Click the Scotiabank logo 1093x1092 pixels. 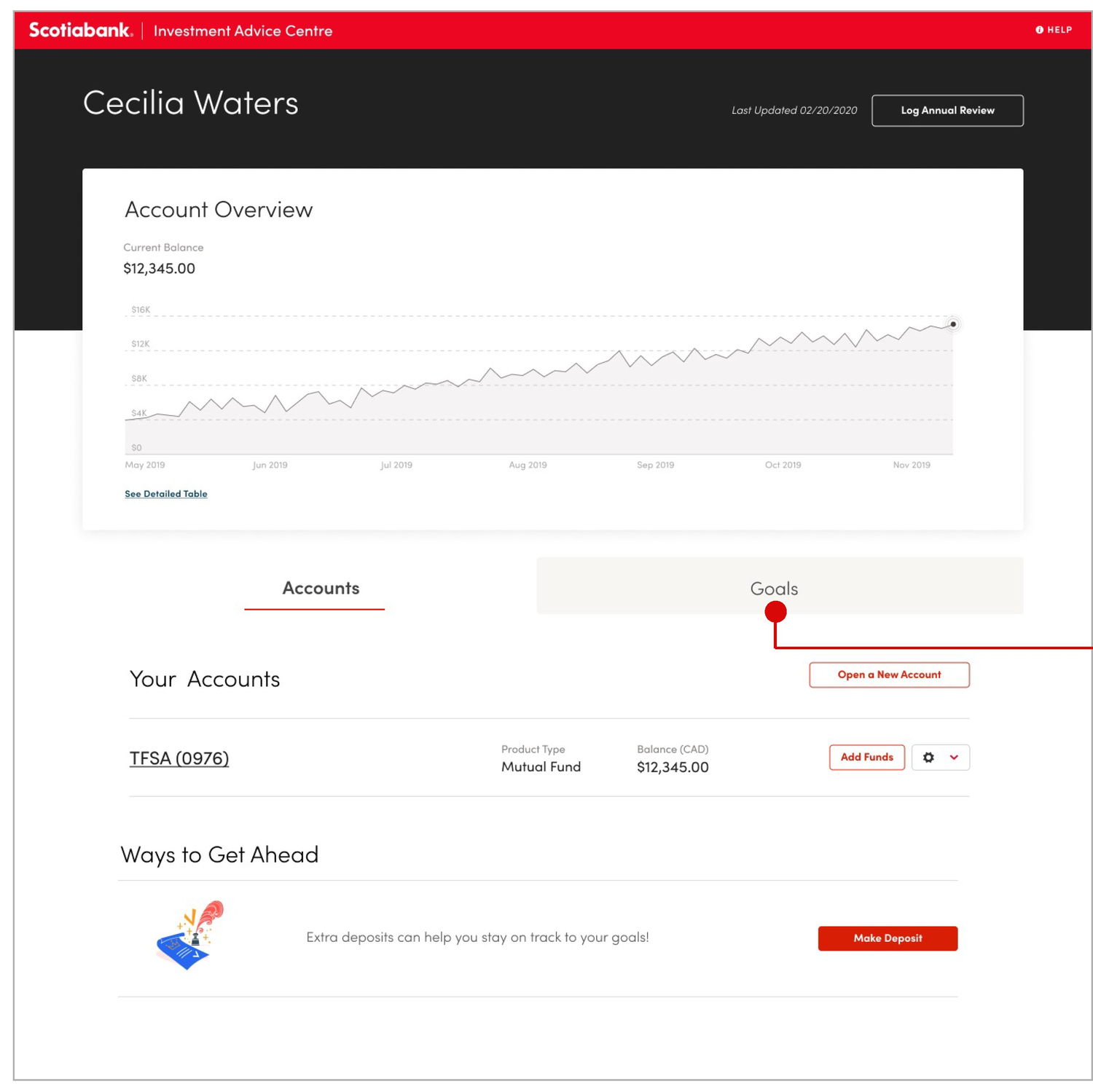(x=80, y=30)
